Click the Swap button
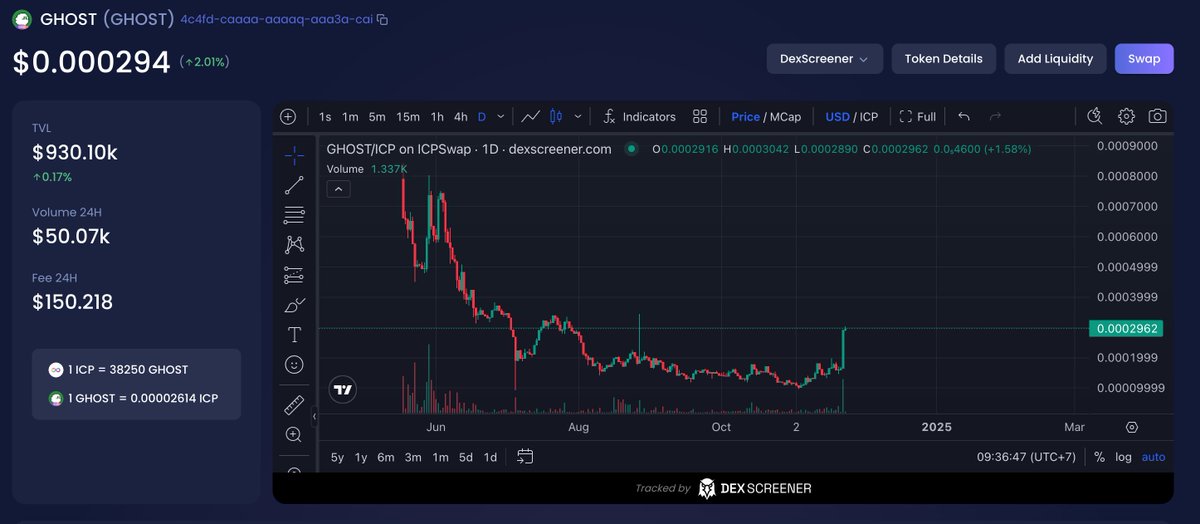 (1144, 59)
